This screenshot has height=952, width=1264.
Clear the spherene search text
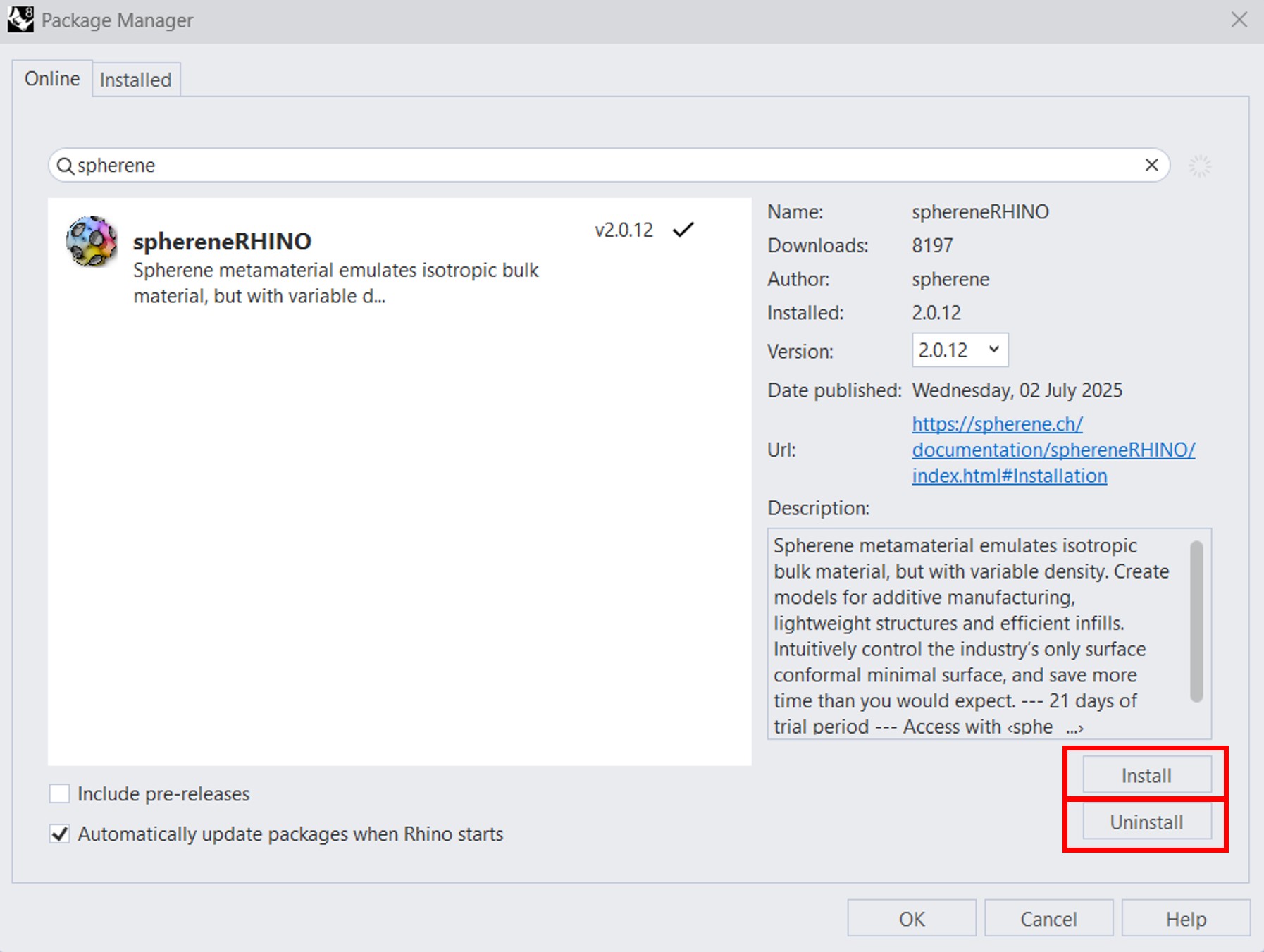(1151, 165)
